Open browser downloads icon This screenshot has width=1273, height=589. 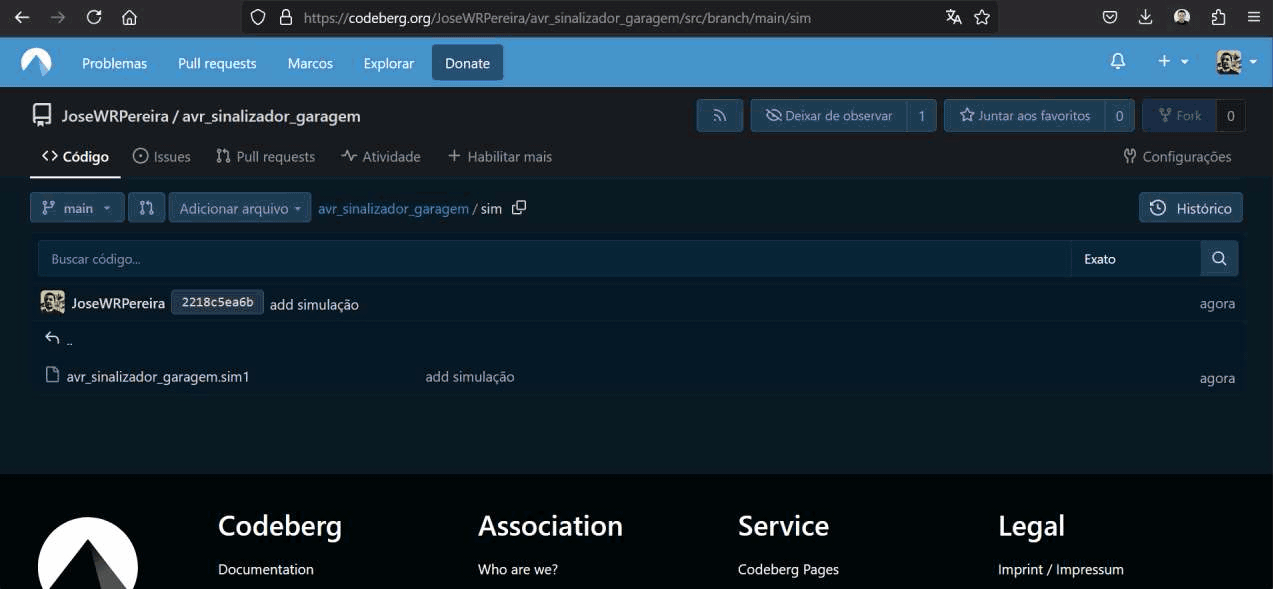click(x=1146, y=17)
